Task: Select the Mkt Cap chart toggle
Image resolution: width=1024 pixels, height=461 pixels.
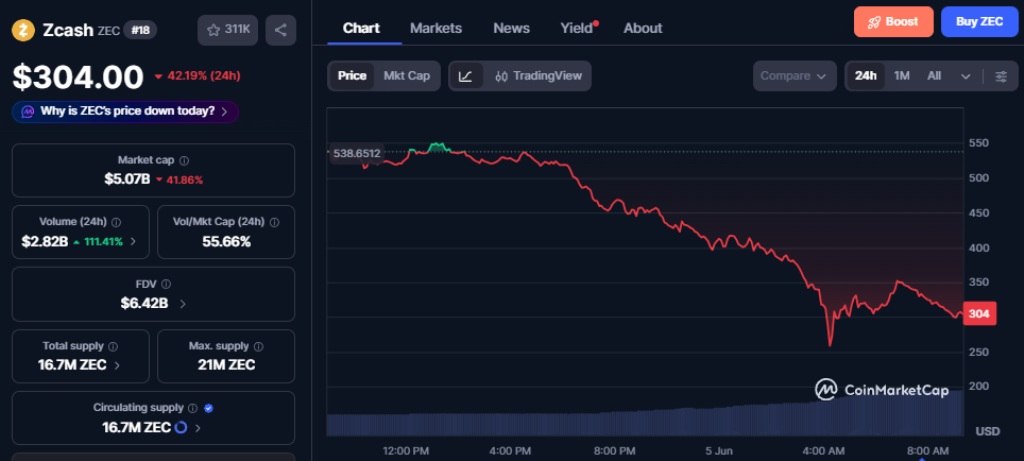Action: coord(406,76)
